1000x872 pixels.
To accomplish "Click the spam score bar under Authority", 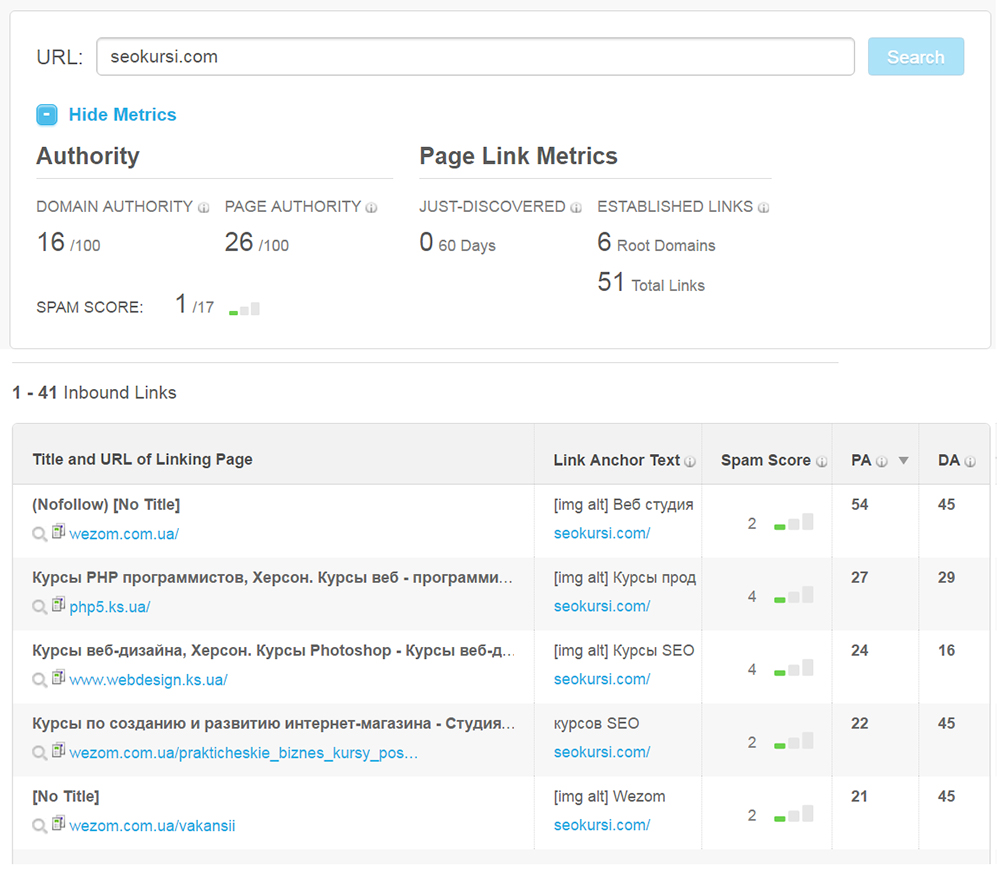I will pyautogui.click(x=245, y=310).
